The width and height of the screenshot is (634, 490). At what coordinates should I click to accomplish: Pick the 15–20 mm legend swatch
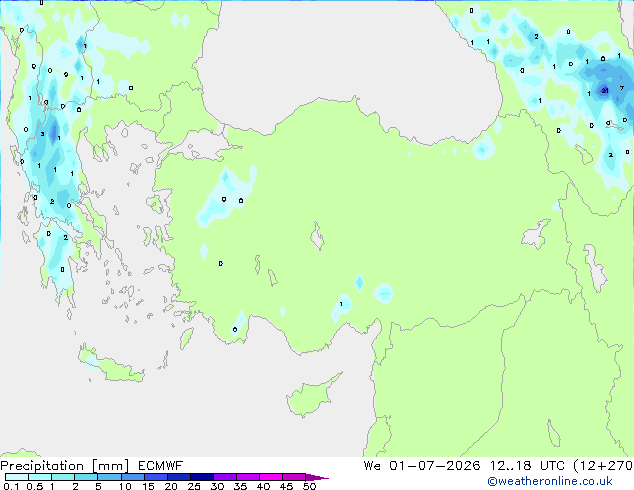tap(156, 477)
